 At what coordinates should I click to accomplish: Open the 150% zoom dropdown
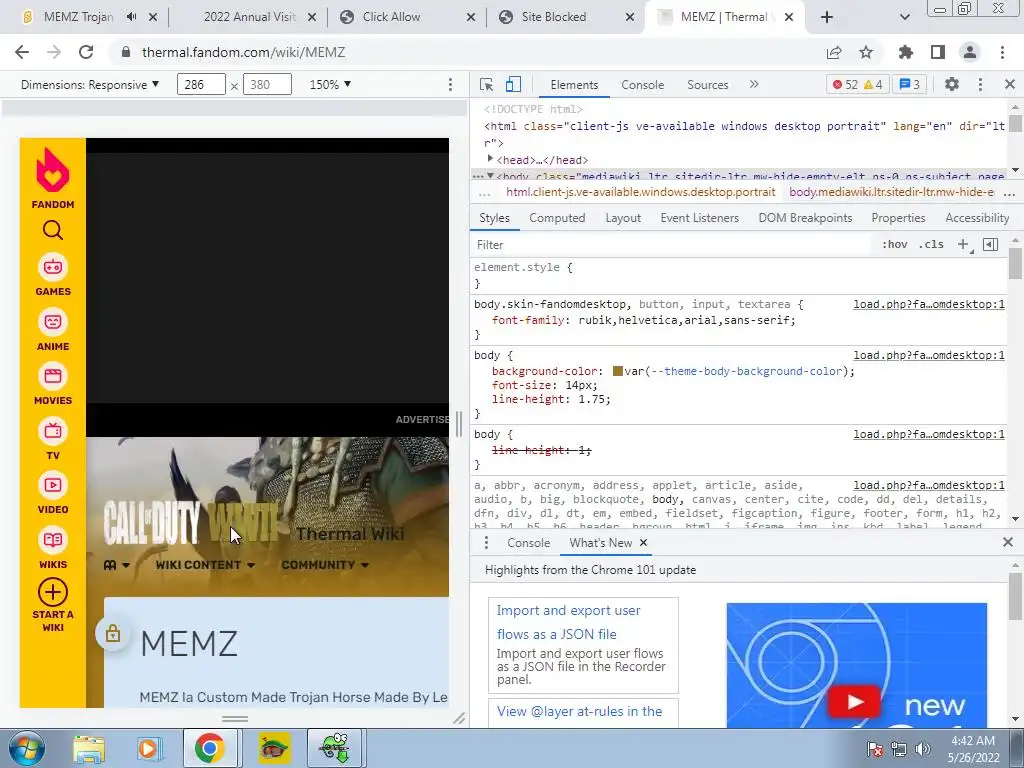330,84
